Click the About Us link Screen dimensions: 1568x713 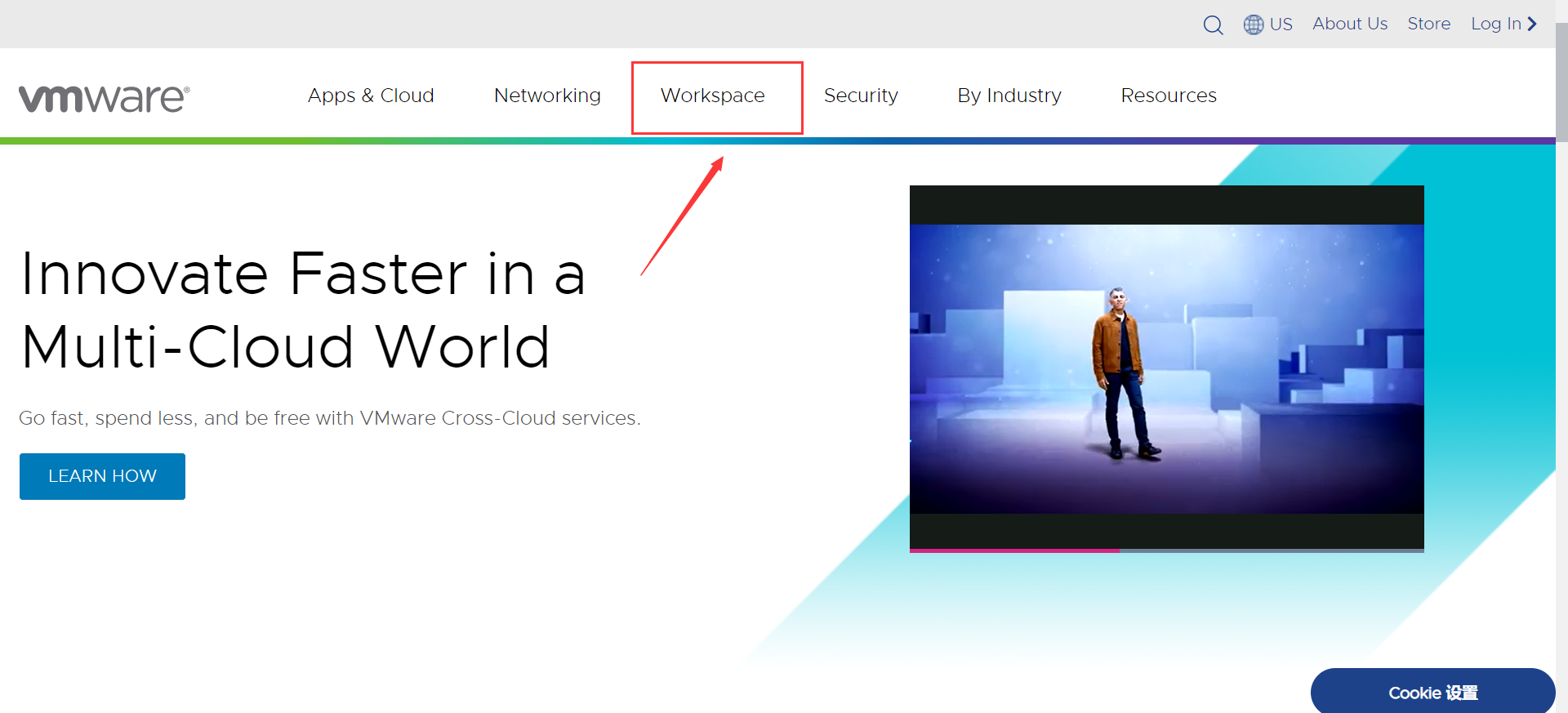pos(1350,24)
